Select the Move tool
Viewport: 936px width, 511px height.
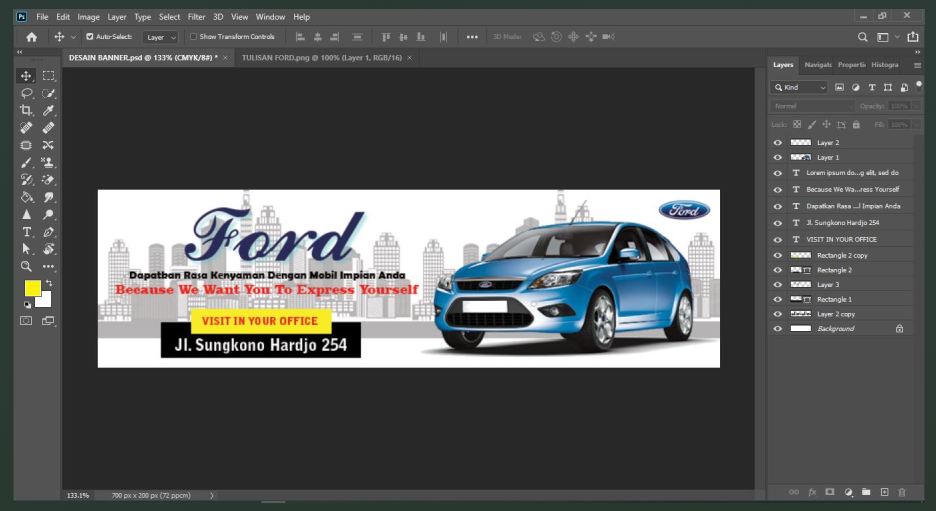click(26, 76)
